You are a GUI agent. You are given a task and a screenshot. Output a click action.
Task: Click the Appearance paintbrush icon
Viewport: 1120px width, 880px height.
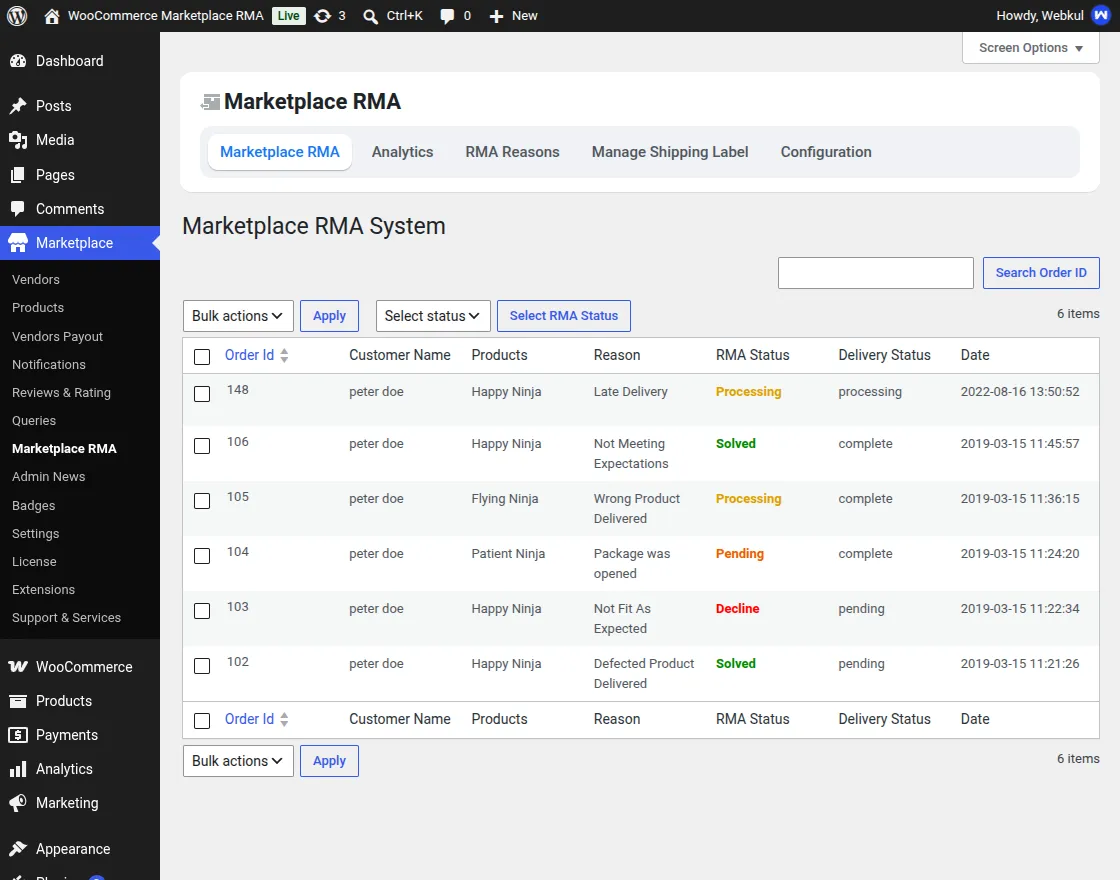tap(18, 849)
